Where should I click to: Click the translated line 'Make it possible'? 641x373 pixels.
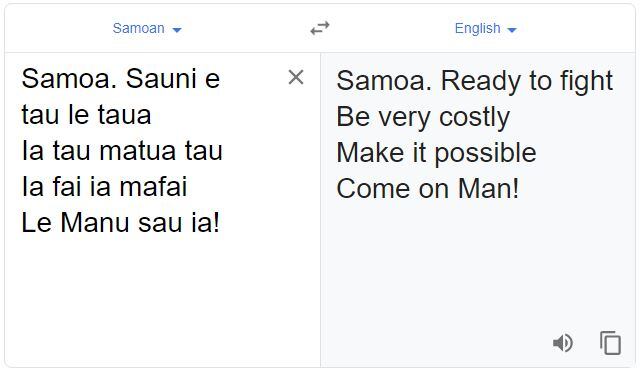(x=436, y=153)
